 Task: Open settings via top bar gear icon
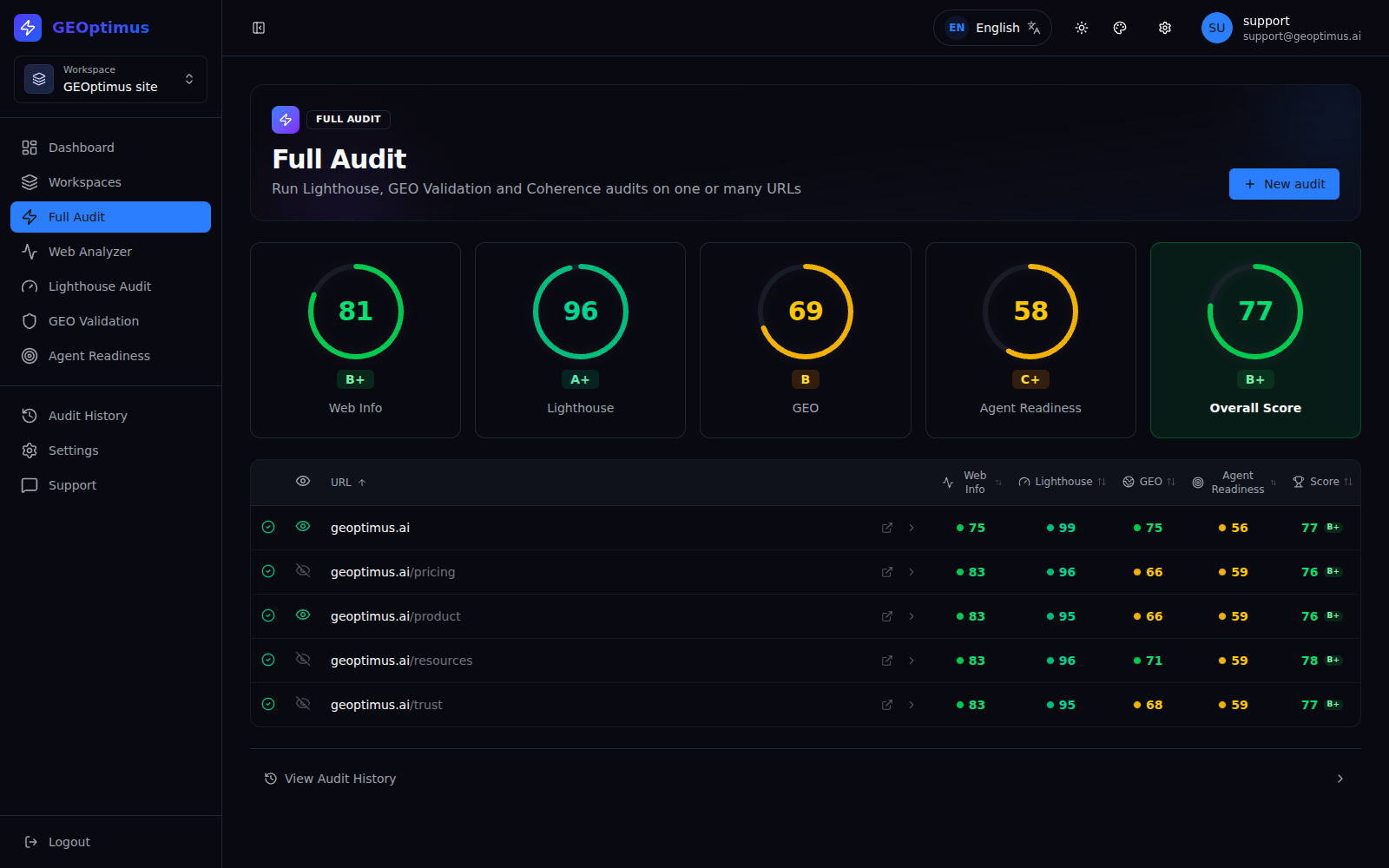(1165, 28)
